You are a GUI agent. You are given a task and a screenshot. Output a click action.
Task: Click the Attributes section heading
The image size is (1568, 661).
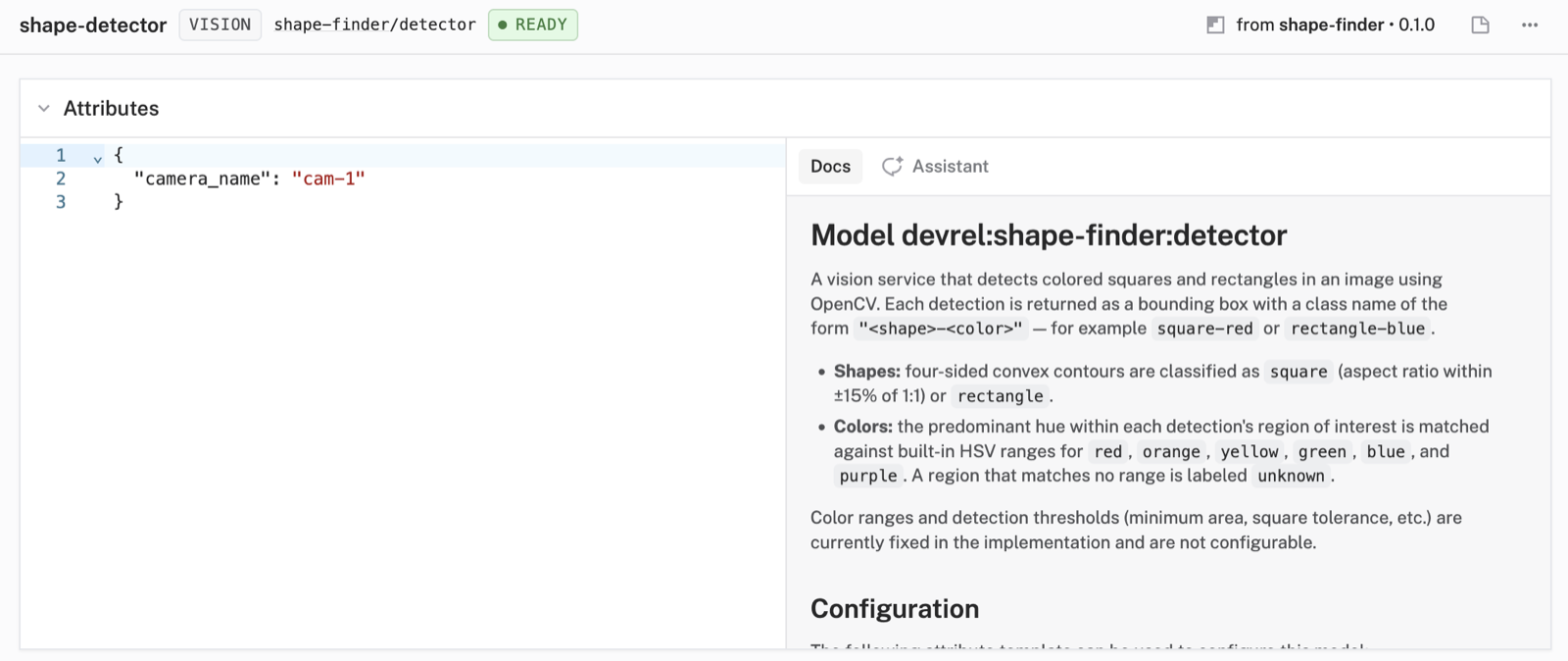pyautogui.click(x=111, y=109)
